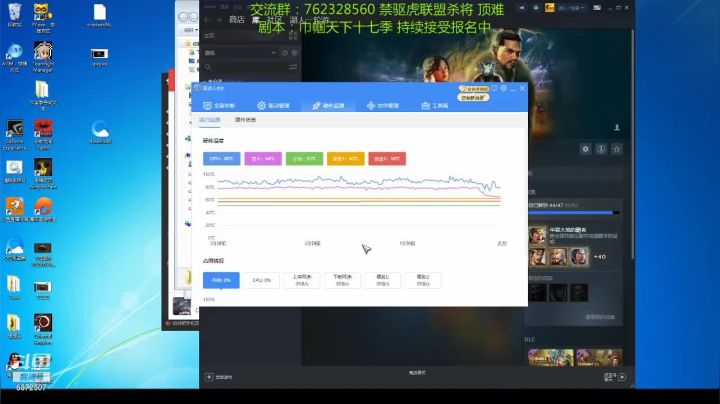Click Add a Game at Steam bottom left
Screen dimensions: 720x404
pos(219,377)
